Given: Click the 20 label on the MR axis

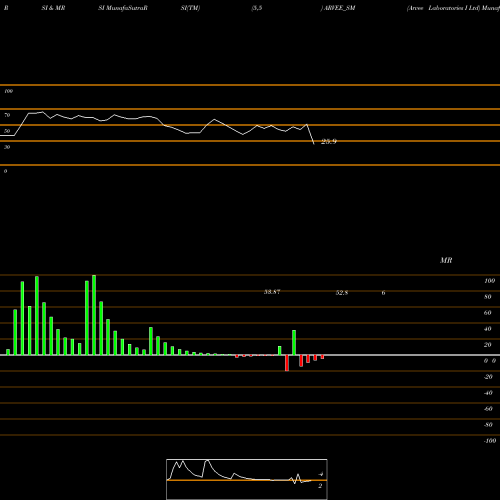Looking at the screenshot, I should pyautogui.click(x=488, y=345).
